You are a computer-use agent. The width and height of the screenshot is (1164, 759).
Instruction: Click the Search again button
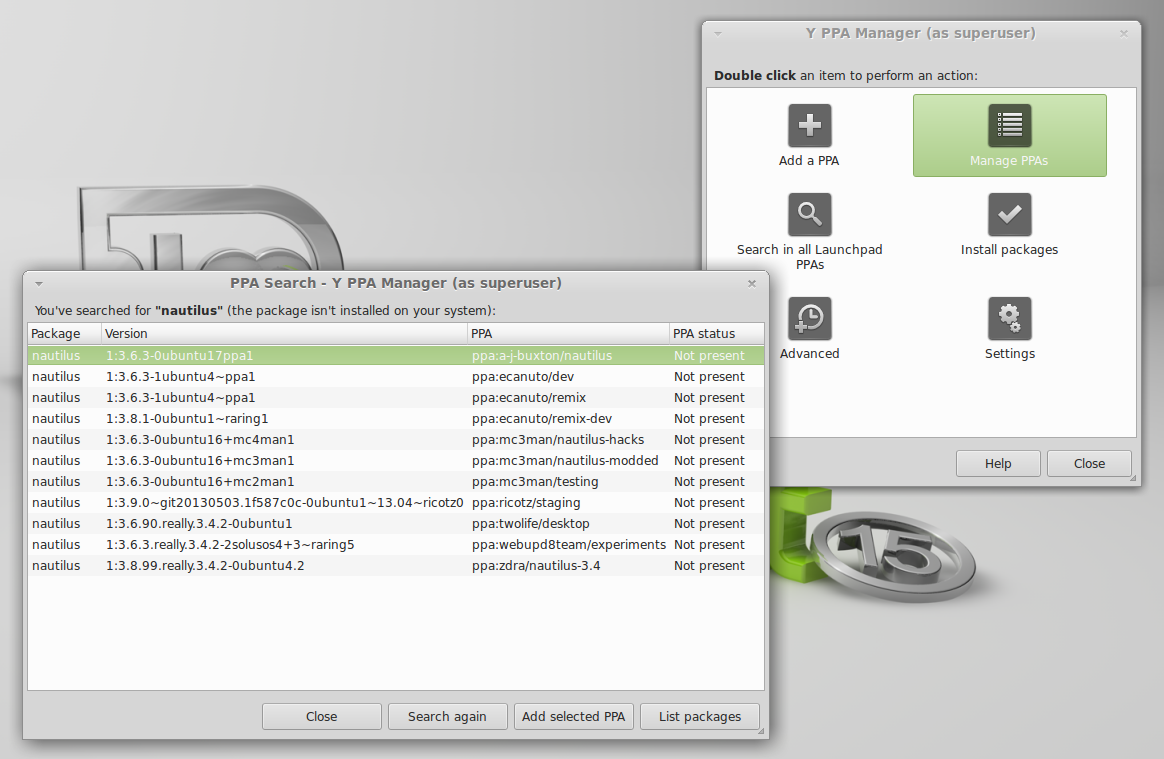pos(447,717)
